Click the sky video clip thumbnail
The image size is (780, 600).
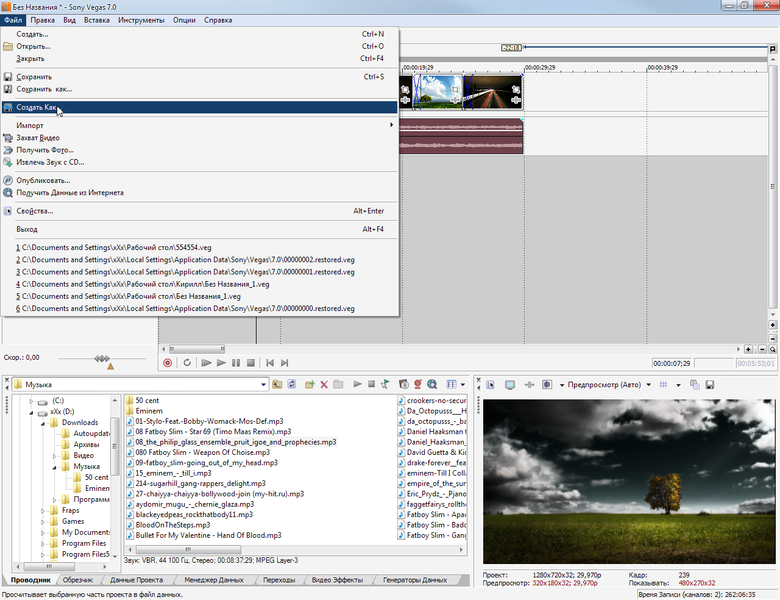(438, 92)
